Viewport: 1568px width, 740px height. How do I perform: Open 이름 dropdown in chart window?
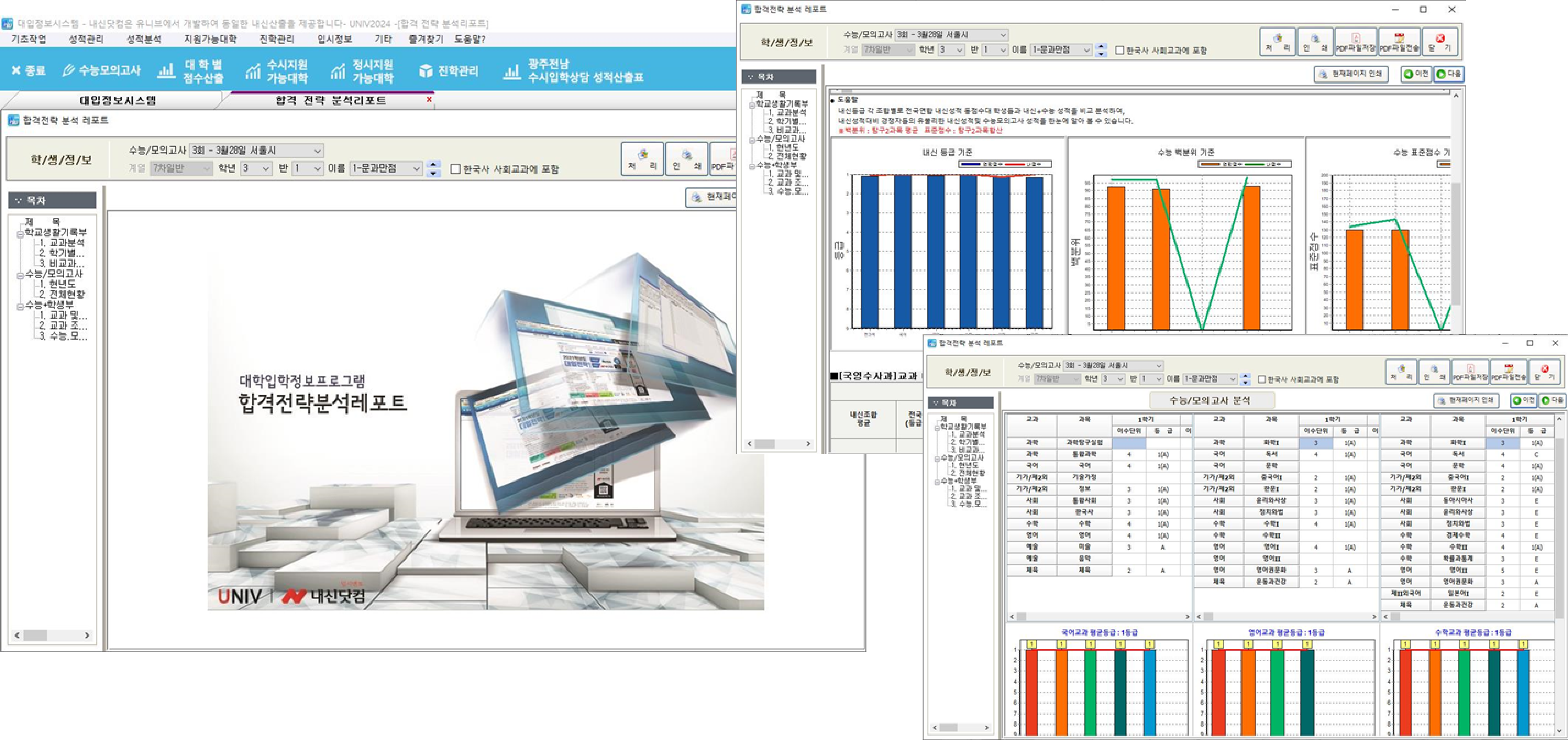click(x=1061, y=50)
